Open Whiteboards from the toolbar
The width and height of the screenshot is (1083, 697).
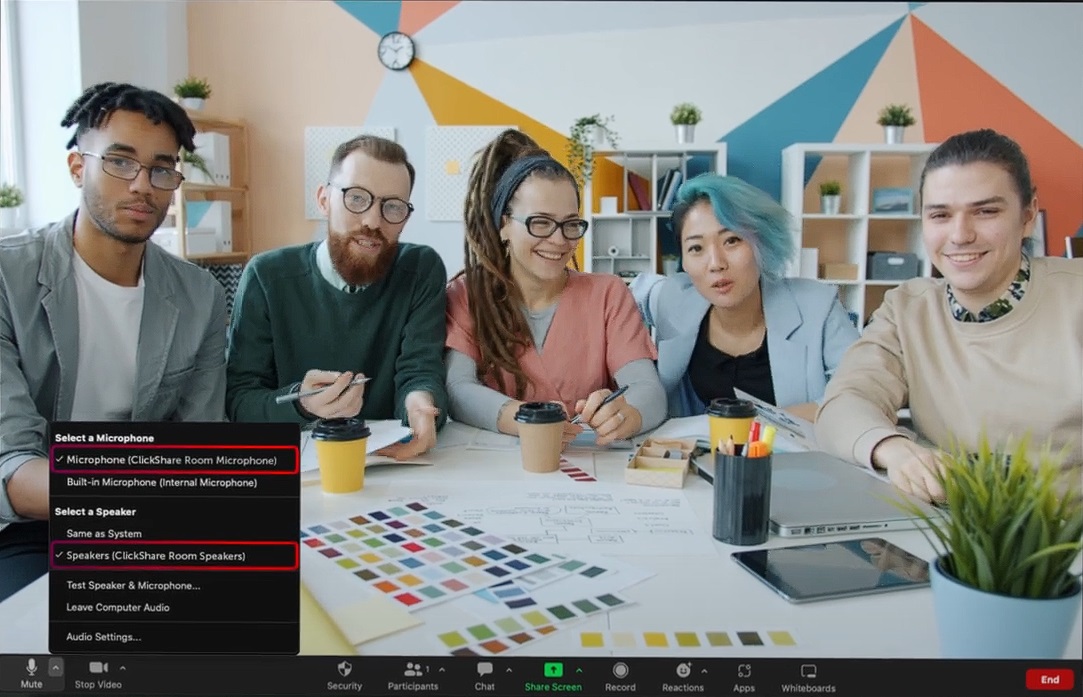pos(808,670)
